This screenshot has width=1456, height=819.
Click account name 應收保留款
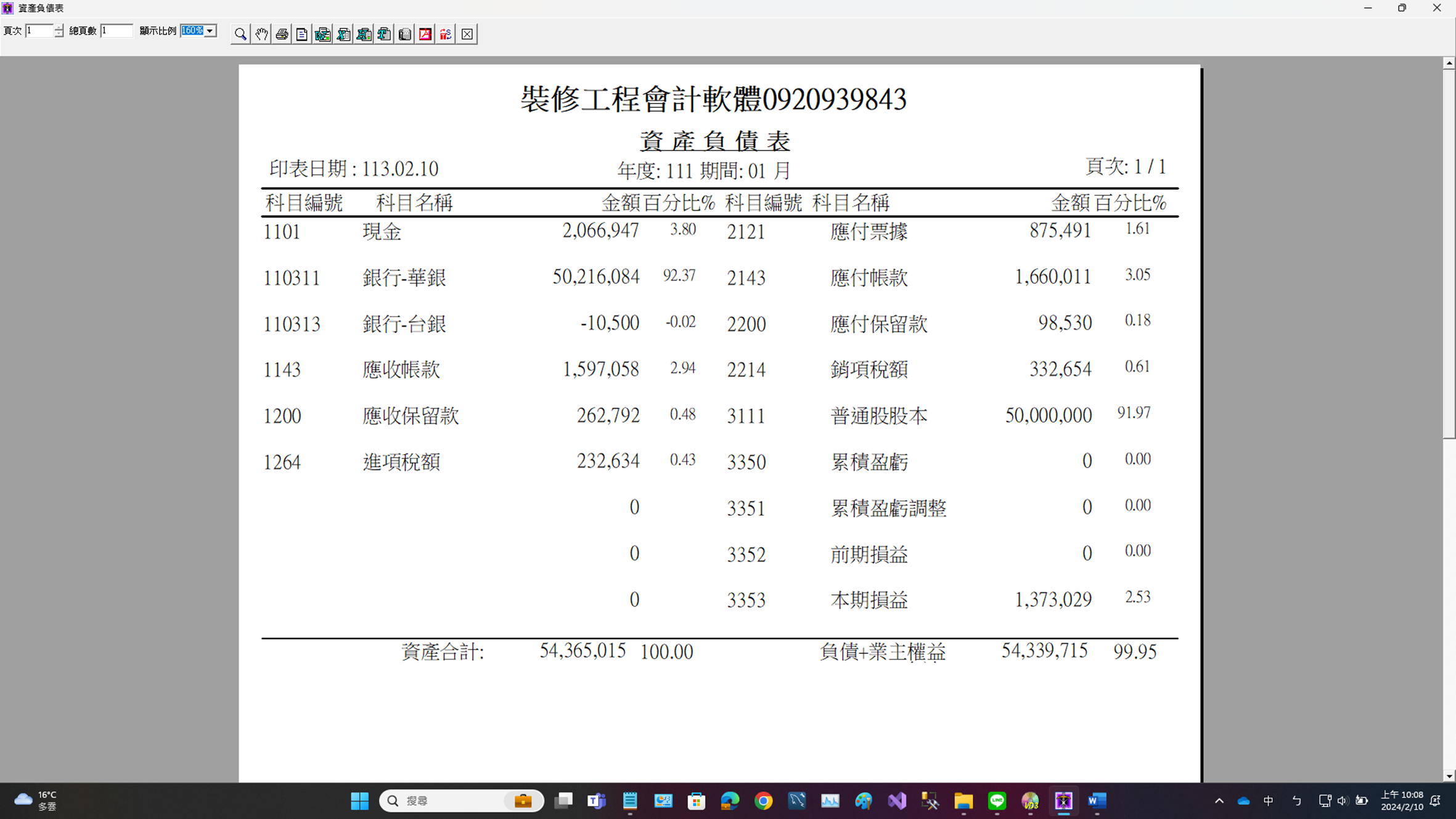click(x=411, y=415)
